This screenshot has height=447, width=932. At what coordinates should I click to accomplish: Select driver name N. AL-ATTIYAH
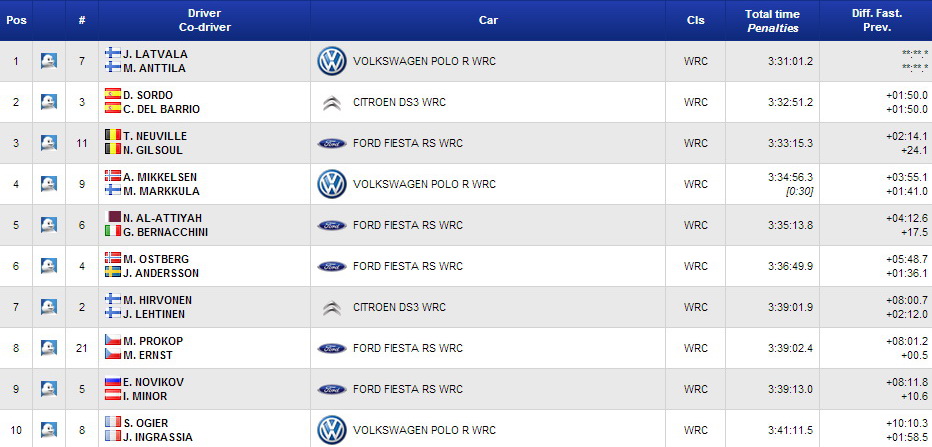tap(163, 218)
